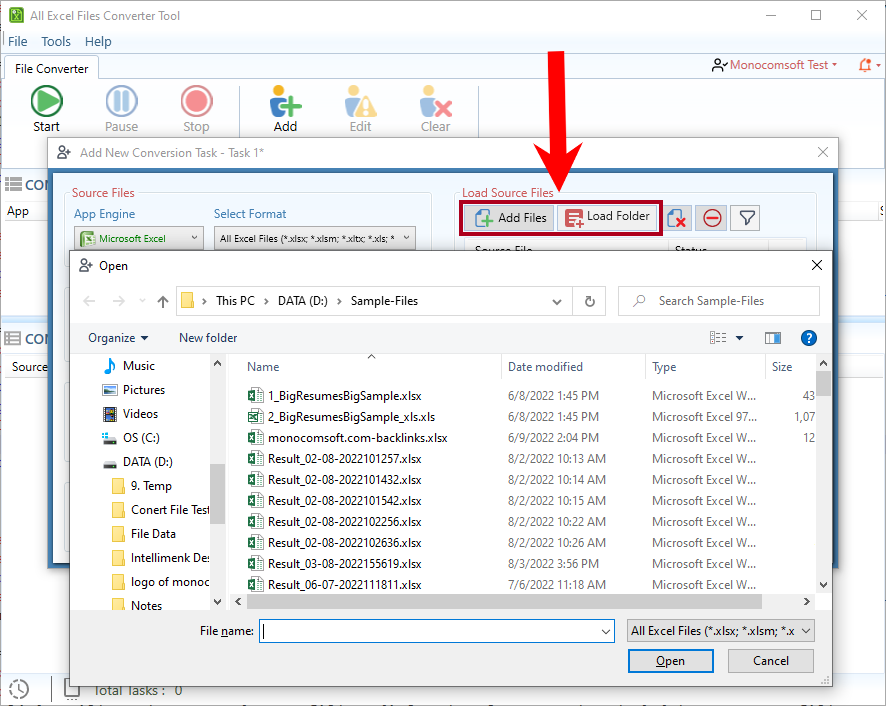Open the Tools menu
Image resolution: width=886 pixels, height=706 pixels.
point(55,41)
